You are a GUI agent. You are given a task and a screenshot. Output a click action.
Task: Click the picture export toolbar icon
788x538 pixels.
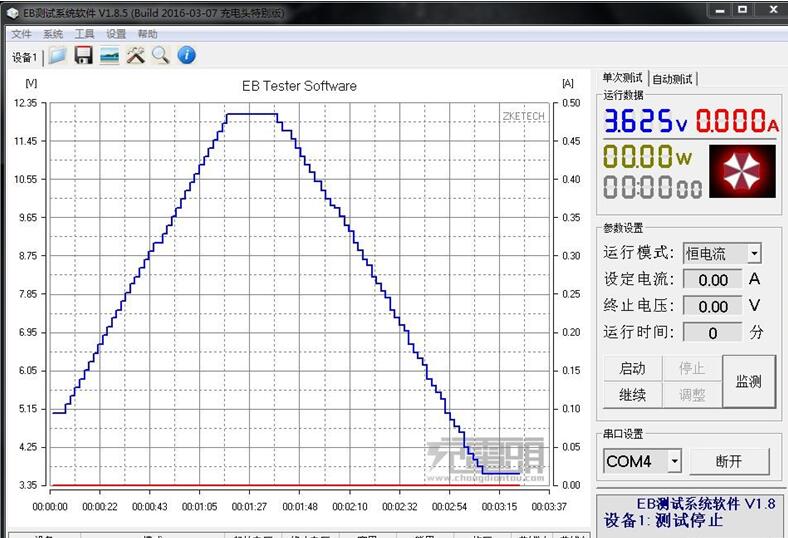point(110,56)
